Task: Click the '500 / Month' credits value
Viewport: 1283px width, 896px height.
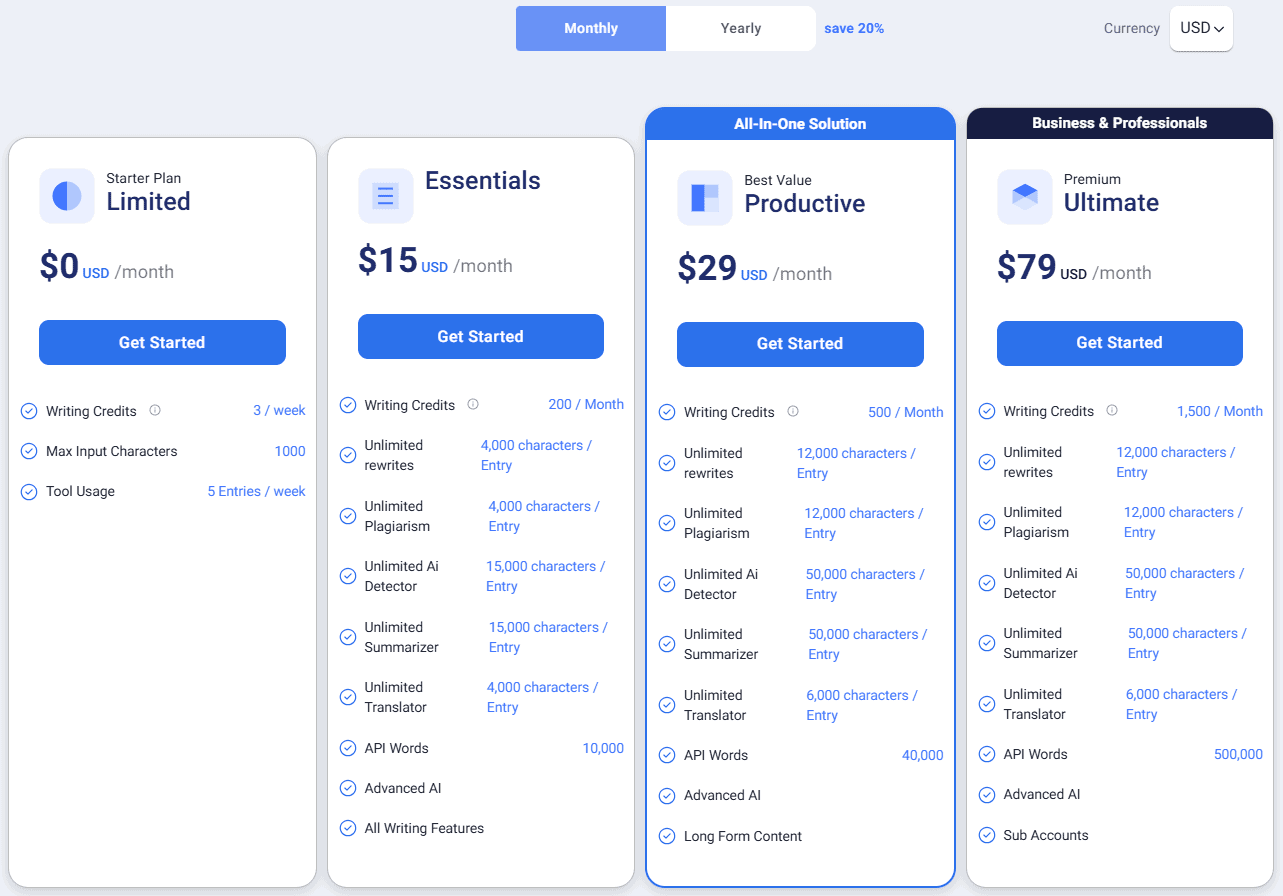Action: 906,412
